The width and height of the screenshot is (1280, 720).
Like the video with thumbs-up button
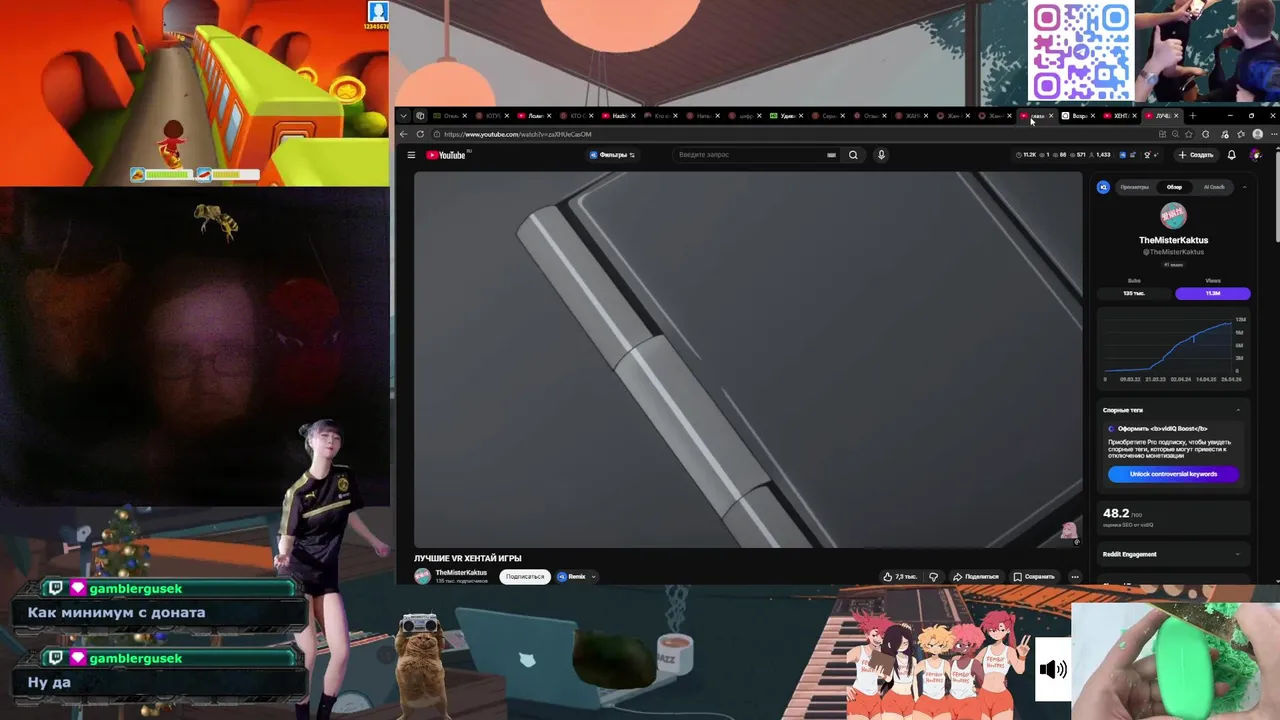tap(900, 577)
